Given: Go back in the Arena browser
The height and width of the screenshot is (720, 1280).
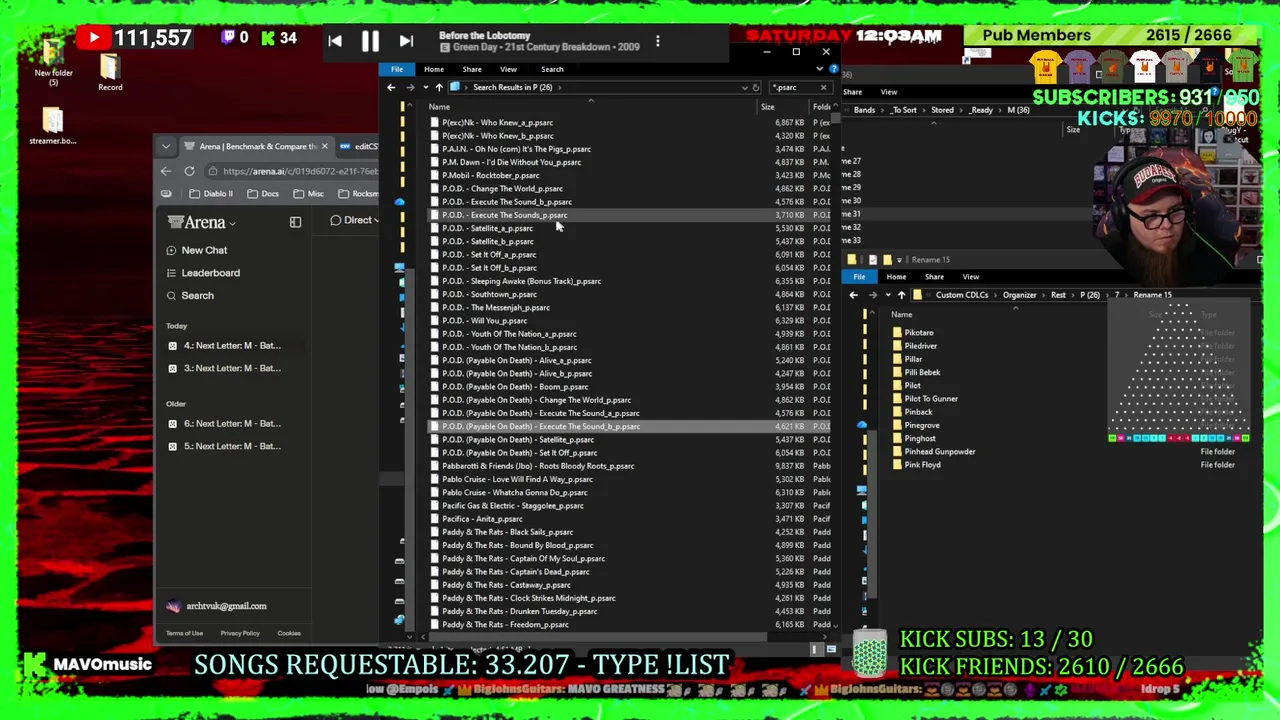Looking at the screenshot, I should point(166,171).
